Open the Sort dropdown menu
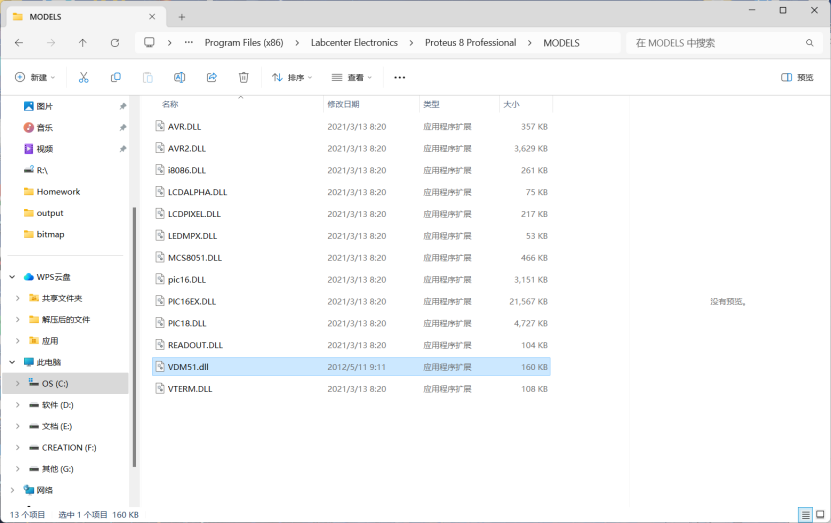Viewport: 831px width, 523px height. (x=292, y=77)
